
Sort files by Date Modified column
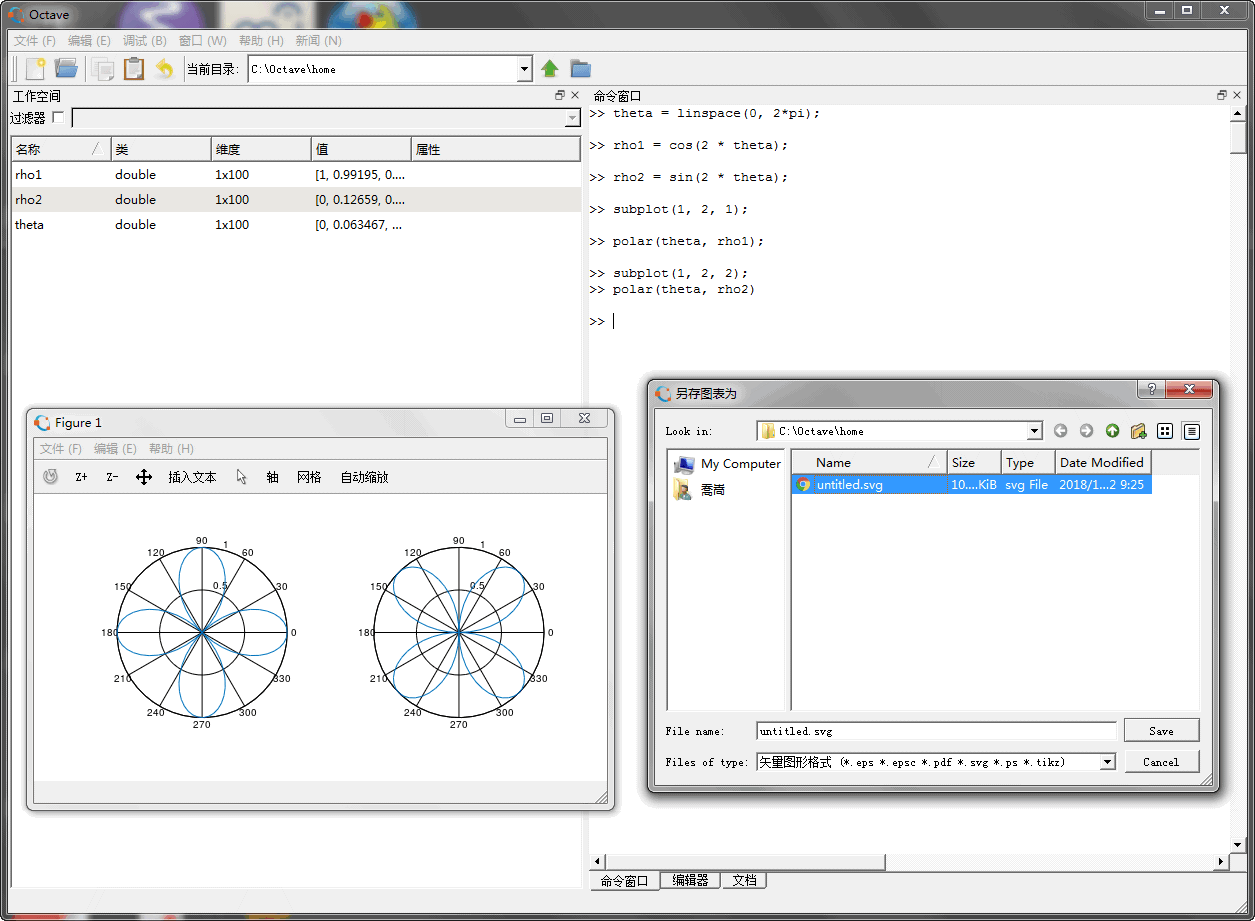click(1103, 462)
